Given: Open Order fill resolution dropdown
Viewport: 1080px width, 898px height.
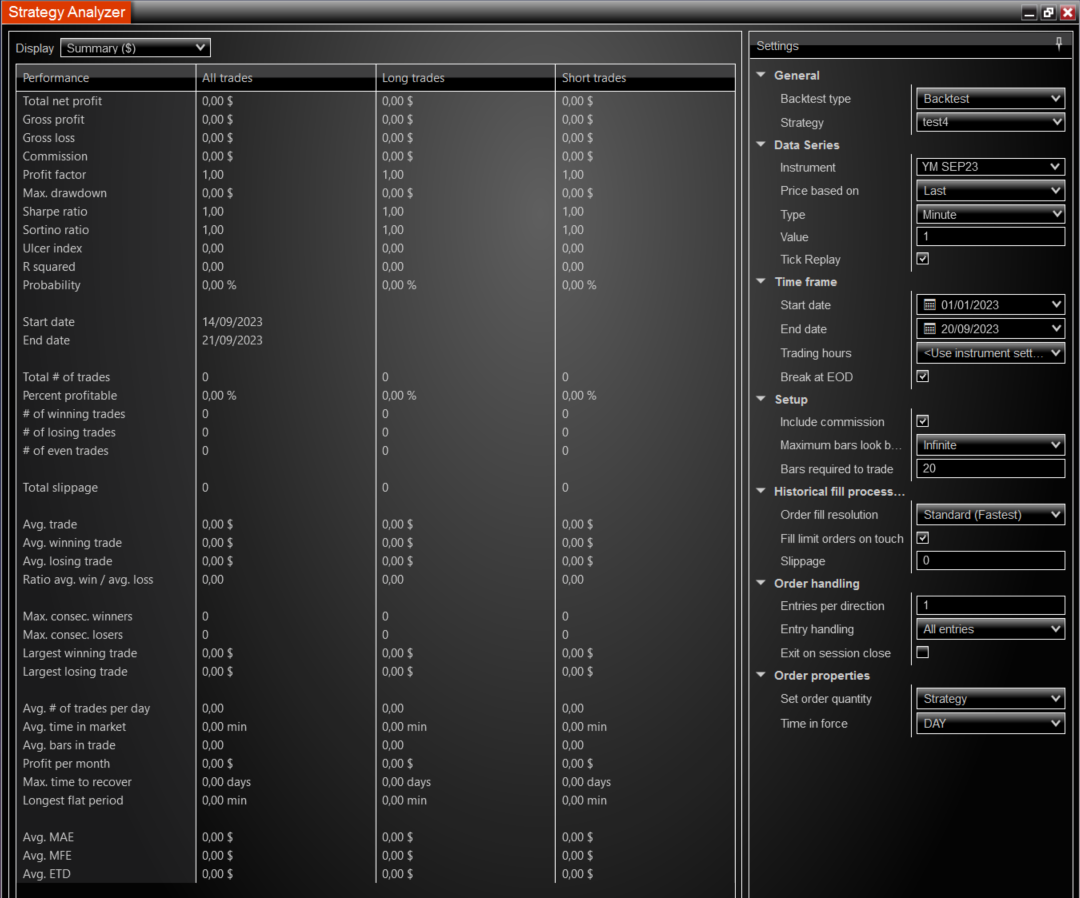Looking at the screenshot, I should pos(990,514).
